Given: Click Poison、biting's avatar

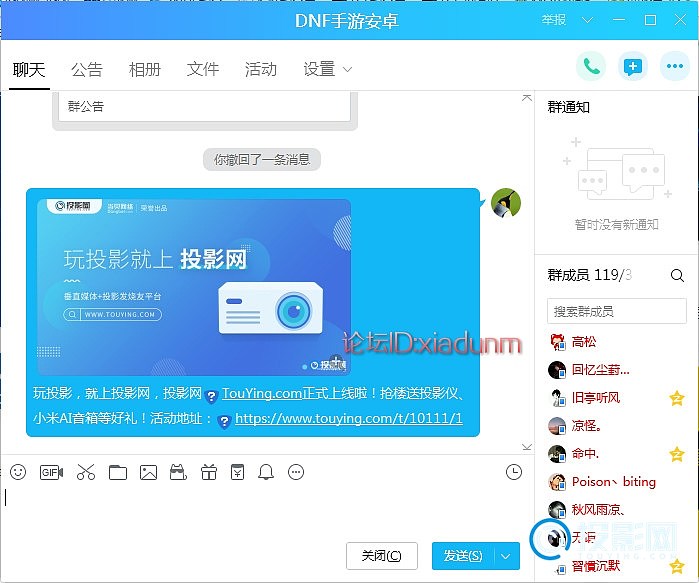Looking at the screenshot, I should tap(557, 482).
